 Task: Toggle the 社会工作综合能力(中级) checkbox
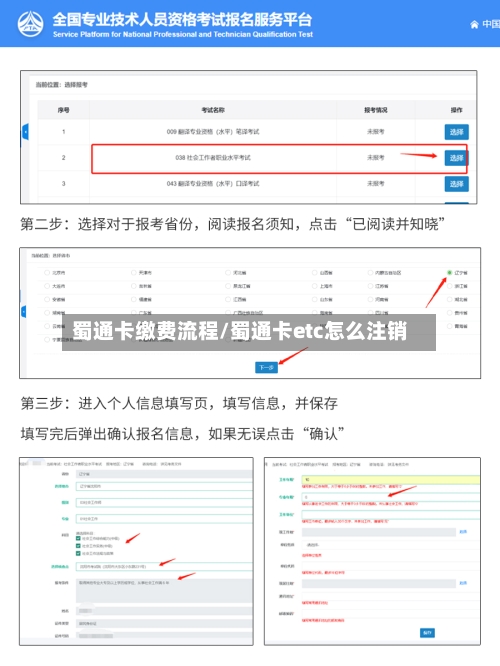[x=78, y=538]
